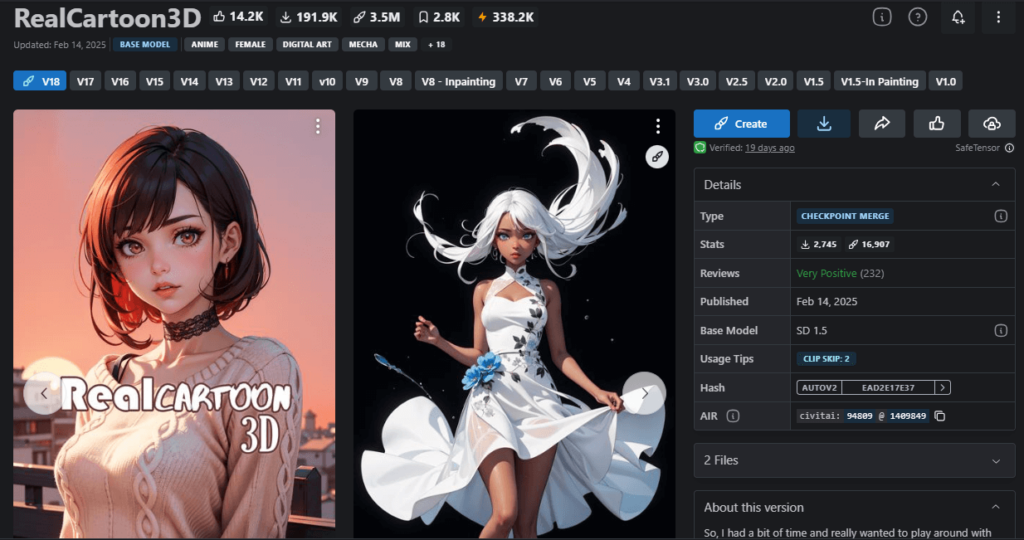The height and width of the screenshot is (540, 1024).
Task: Click the 3.5M generations stat
Action: 376,17
